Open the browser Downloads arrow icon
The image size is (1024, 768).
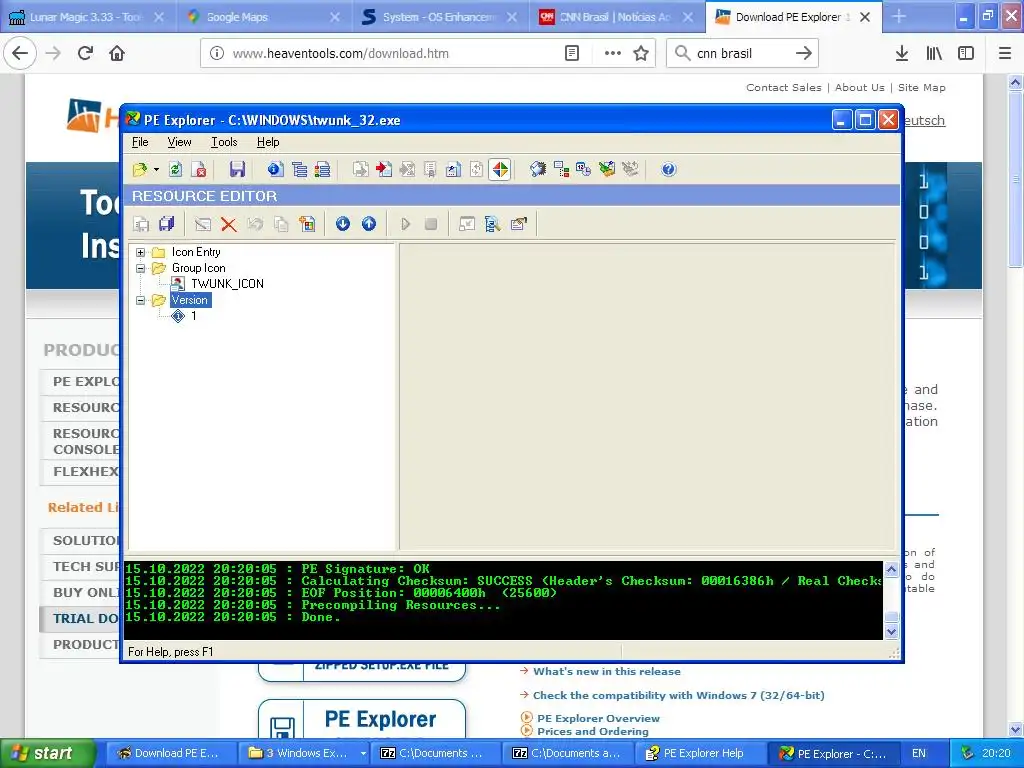pyautogui.click(x=902, y=54)
